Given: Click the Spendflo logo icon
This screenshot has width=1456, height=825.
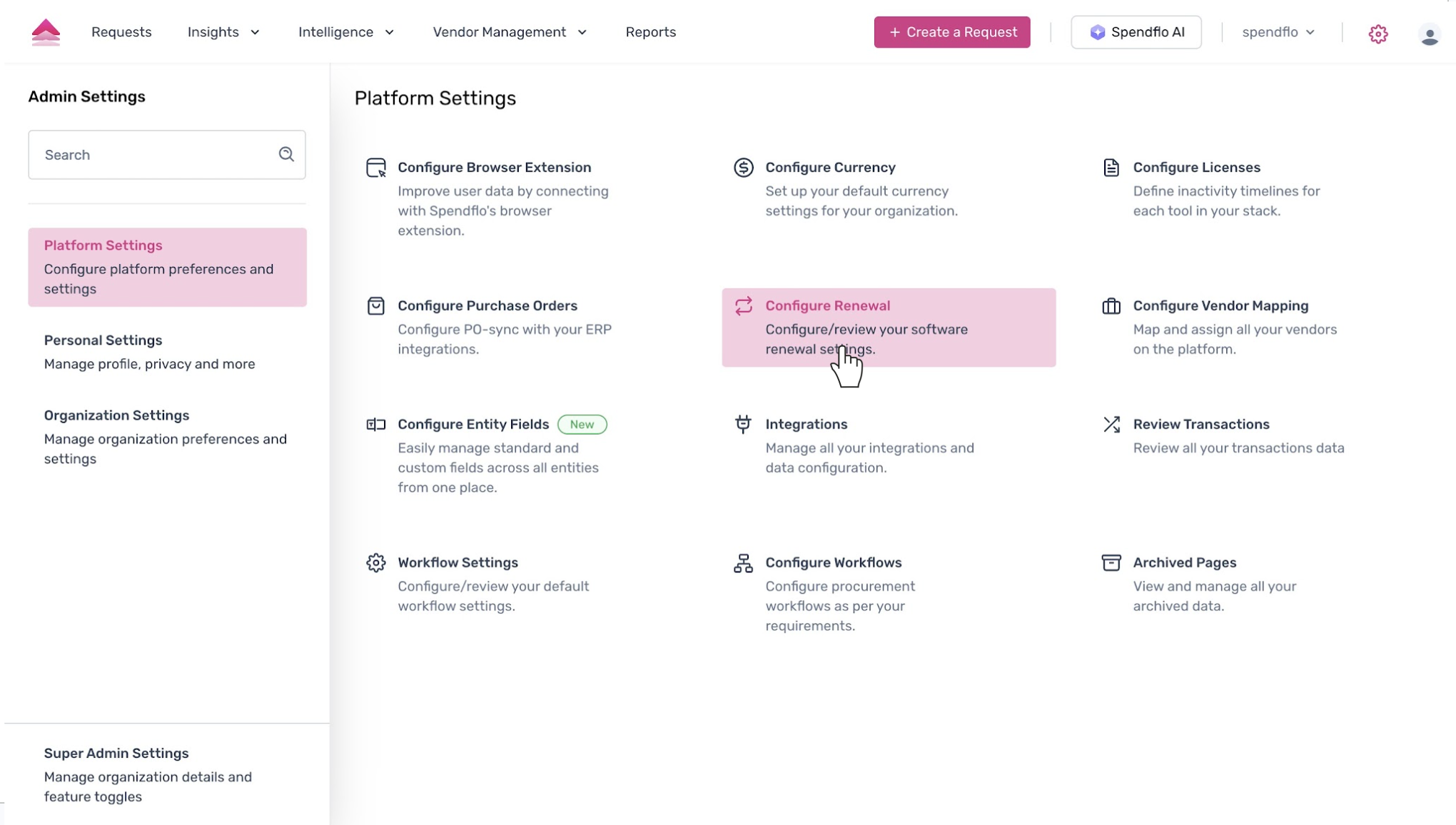Looking at the screenshot, I should point(46,32).
